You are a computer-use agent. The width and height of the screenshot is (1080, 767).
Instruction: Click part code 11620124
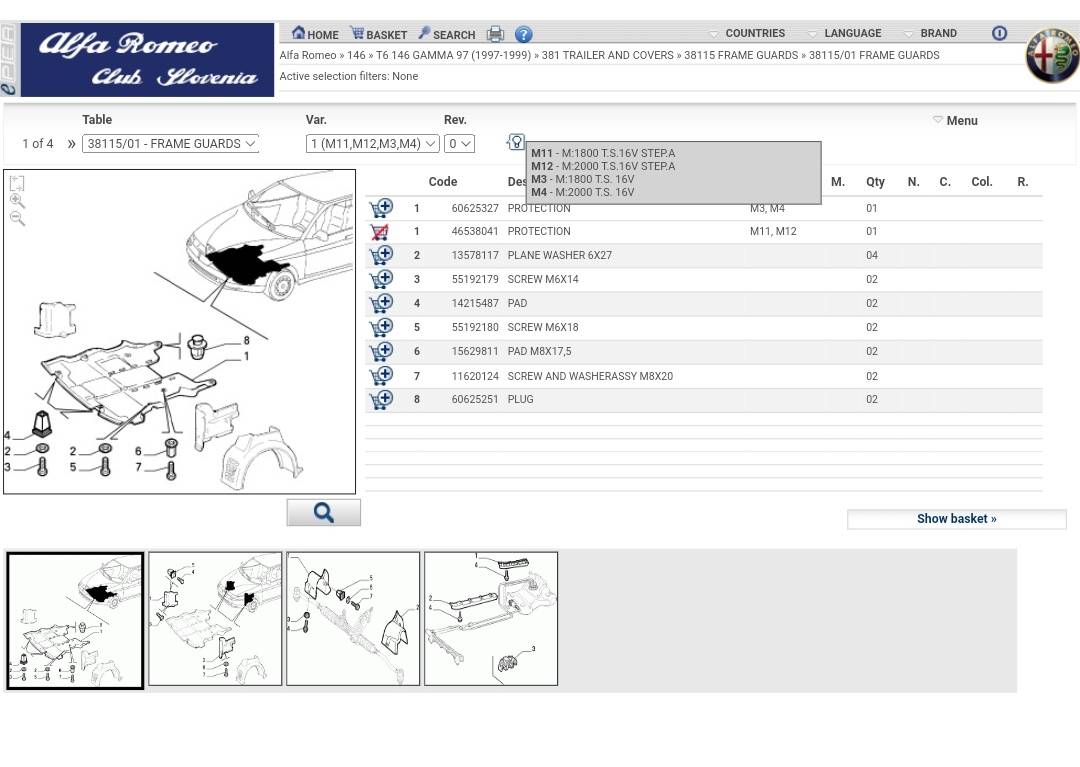click(x=475, y=376)
